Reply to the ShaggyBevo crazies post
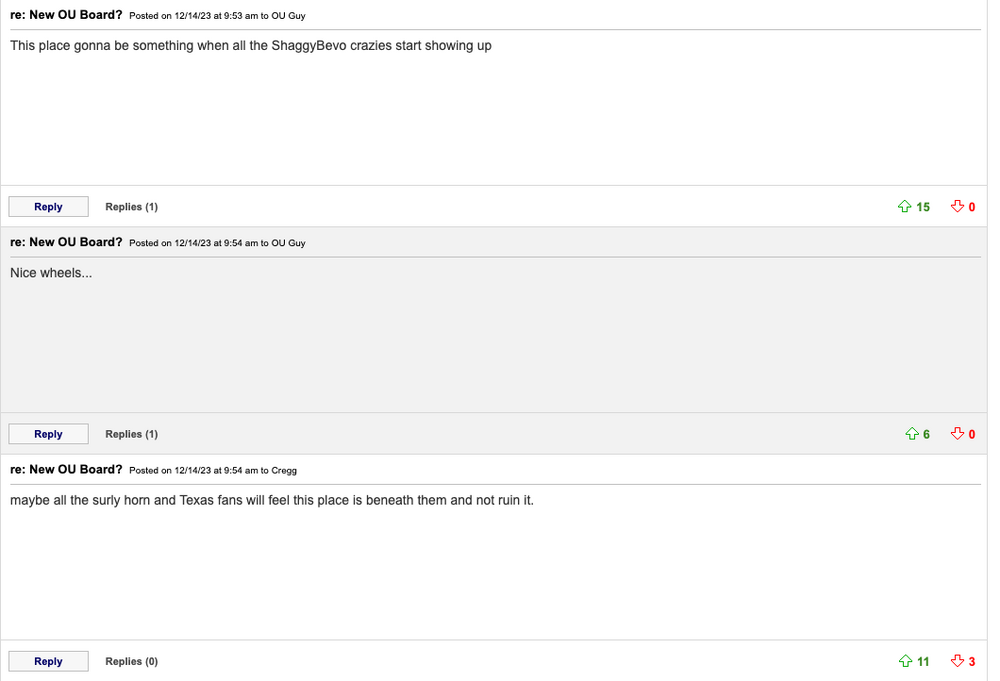 pyautogui.click(x=48, y=207)
